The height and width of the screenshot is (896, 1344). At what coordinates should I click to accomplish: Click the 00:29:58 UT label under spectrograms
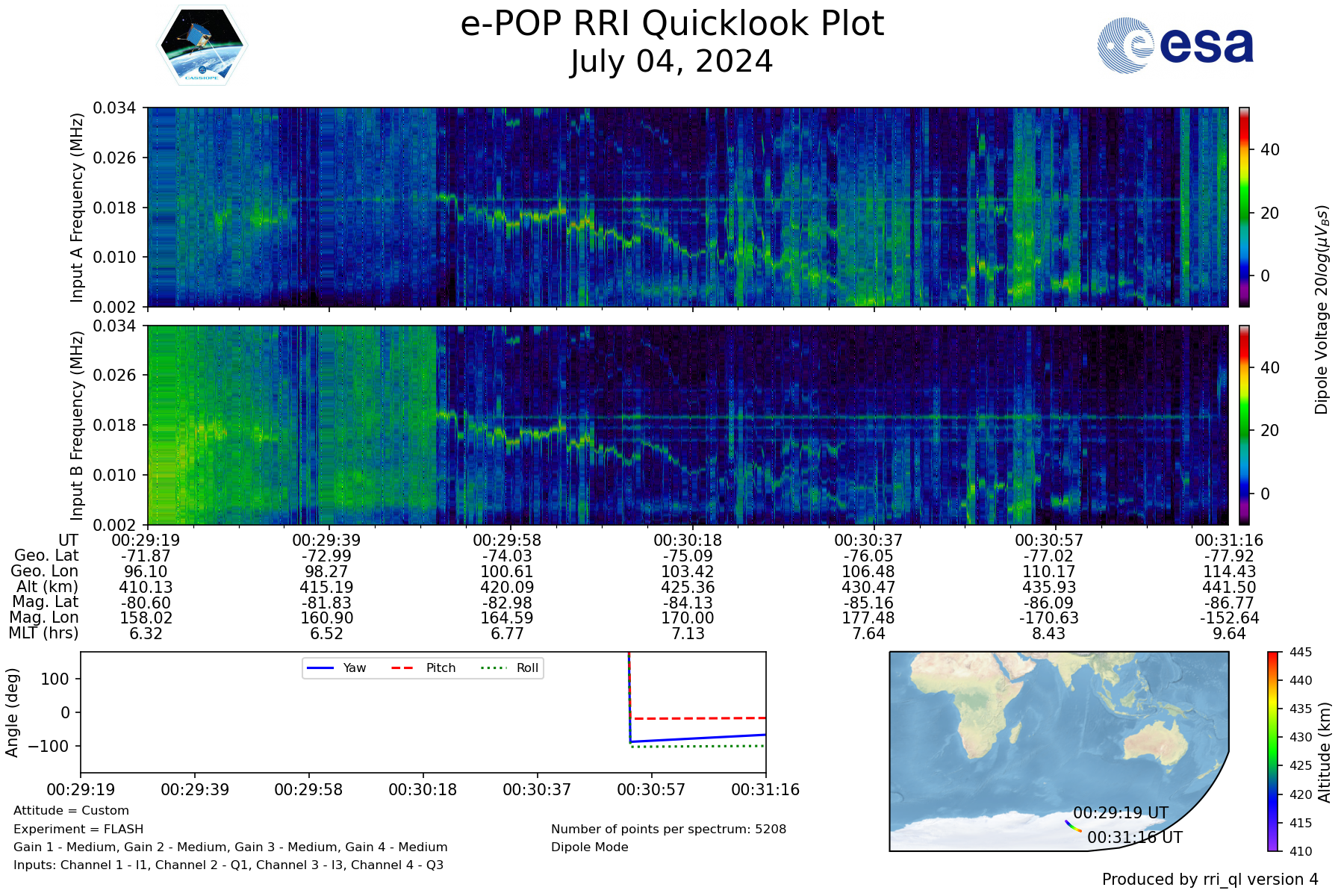507,540
